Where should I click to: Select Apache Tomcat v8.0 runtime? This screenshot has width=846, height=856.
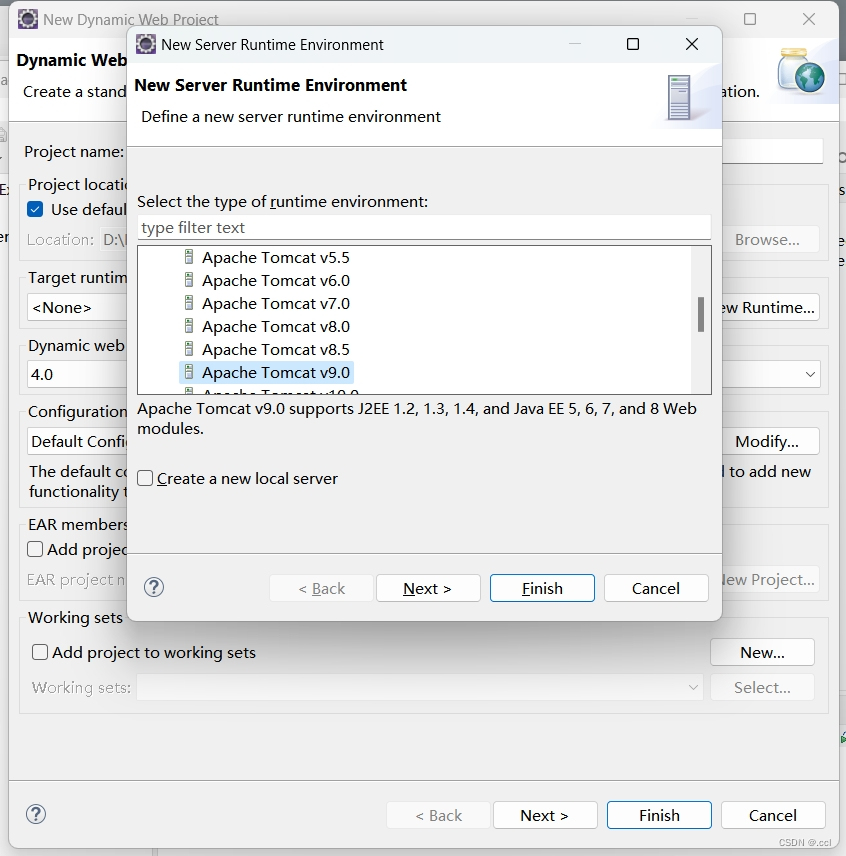pyautogui.click(x=276, y=326)
